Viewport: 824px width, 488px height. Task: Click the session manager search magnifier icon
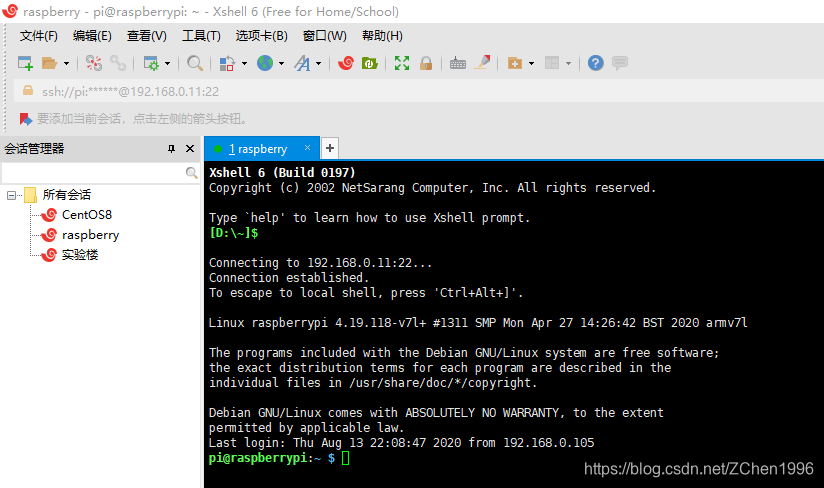(x=192, y=172)
